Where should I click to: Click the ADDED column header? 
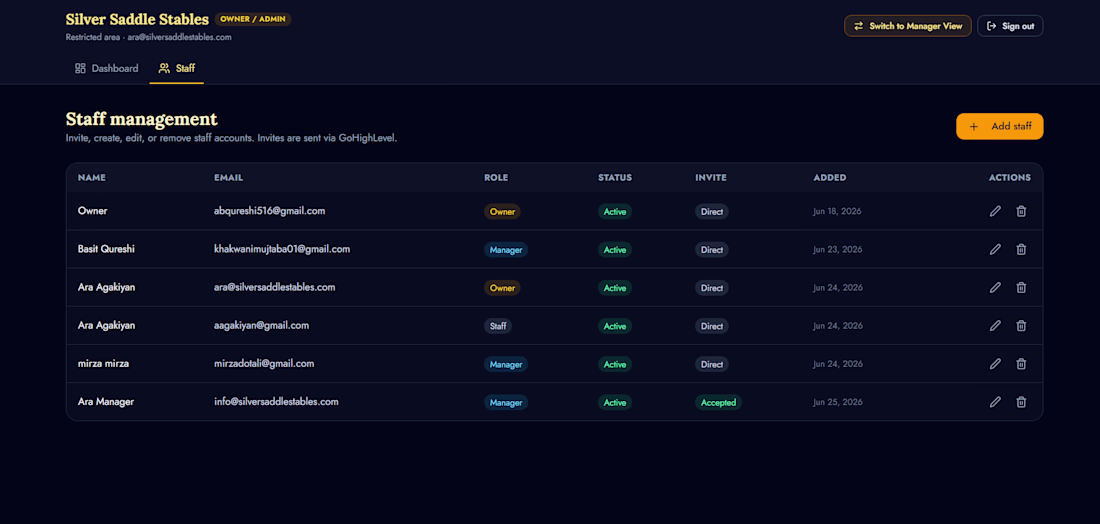(830, 177)
